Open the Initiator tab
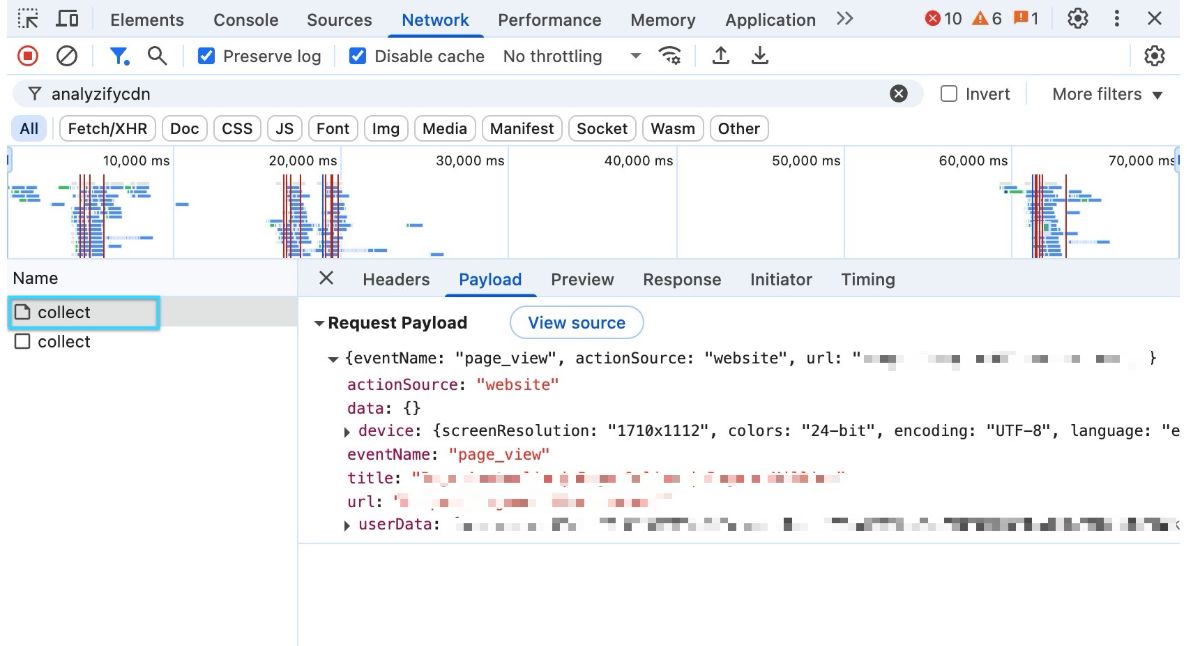 pos(781,280)
